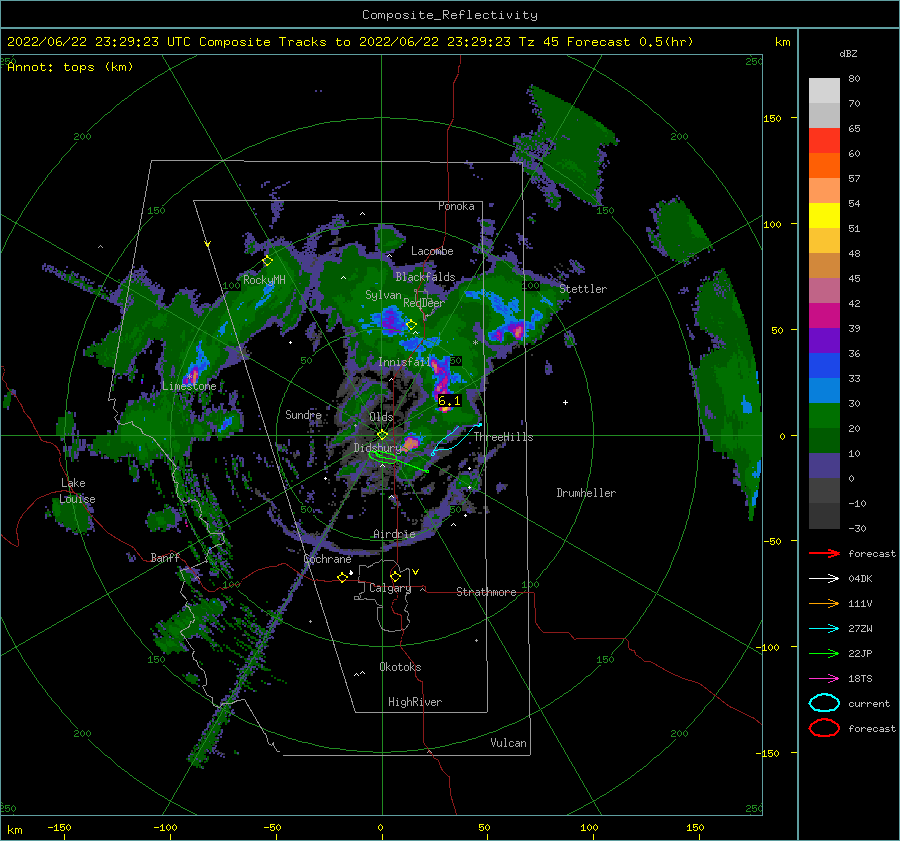
Task: Click the Blackfalds city label
Action: pyautogui.click(x=425, y=277)
